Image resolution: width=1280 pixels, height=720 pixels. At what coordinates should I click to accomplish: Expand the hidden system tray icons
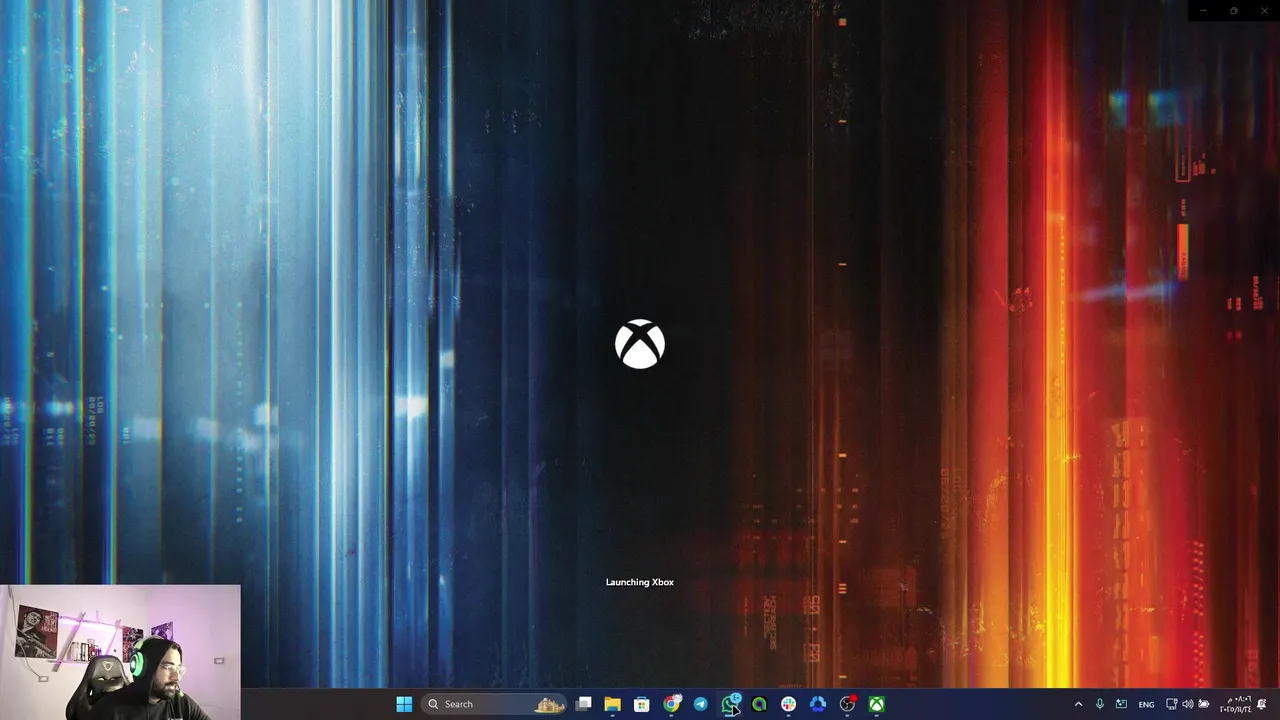[x=1078, y=704]
